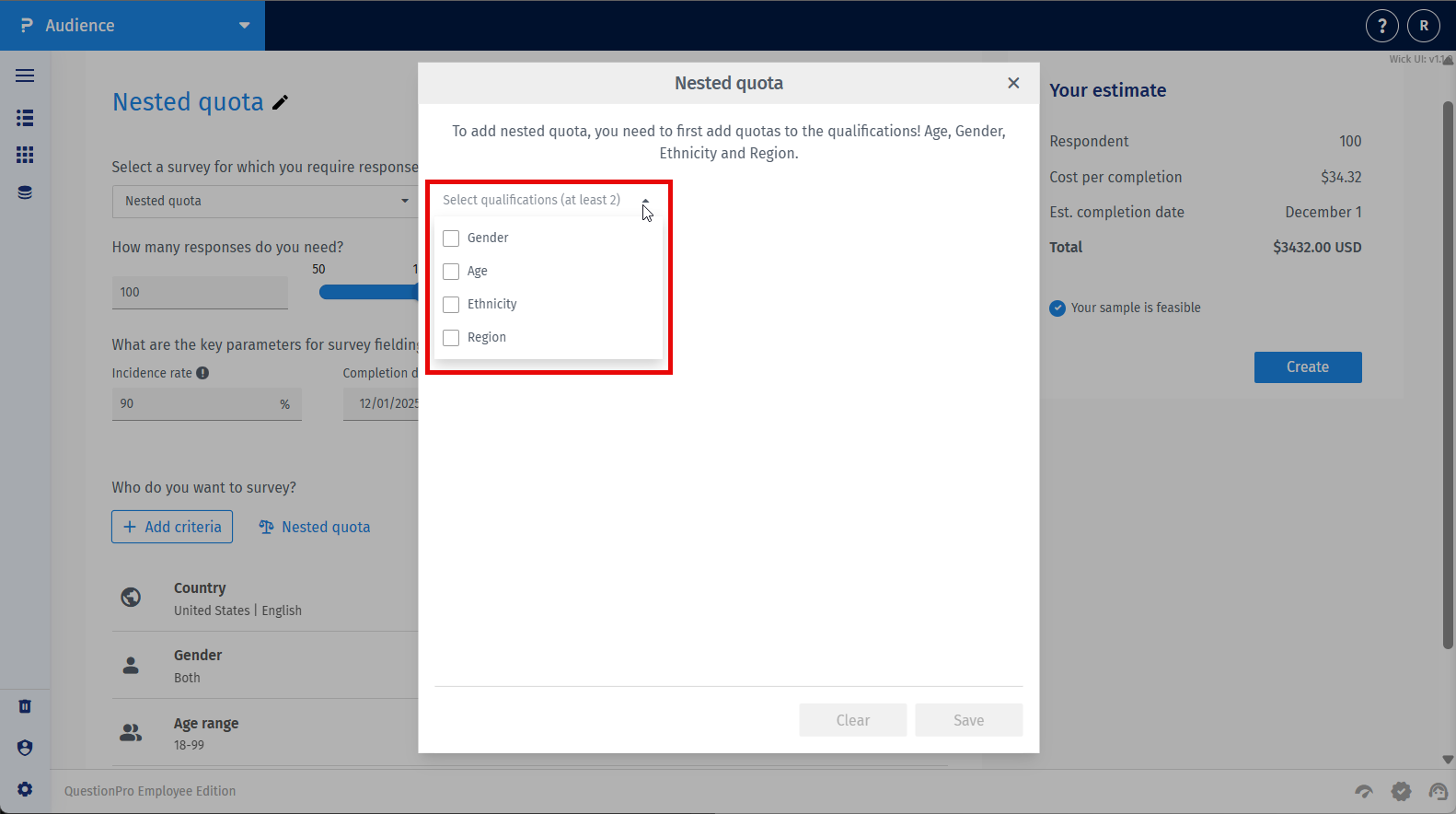Open the database stack icon in sidebar

click(x=25, y=192)
